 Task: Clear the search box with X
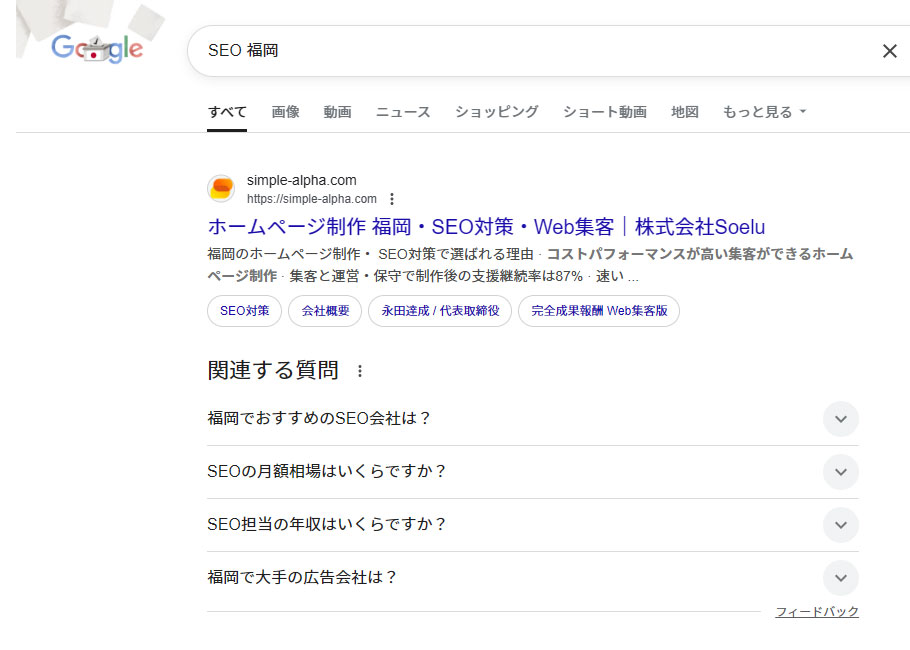click(889, 51)
